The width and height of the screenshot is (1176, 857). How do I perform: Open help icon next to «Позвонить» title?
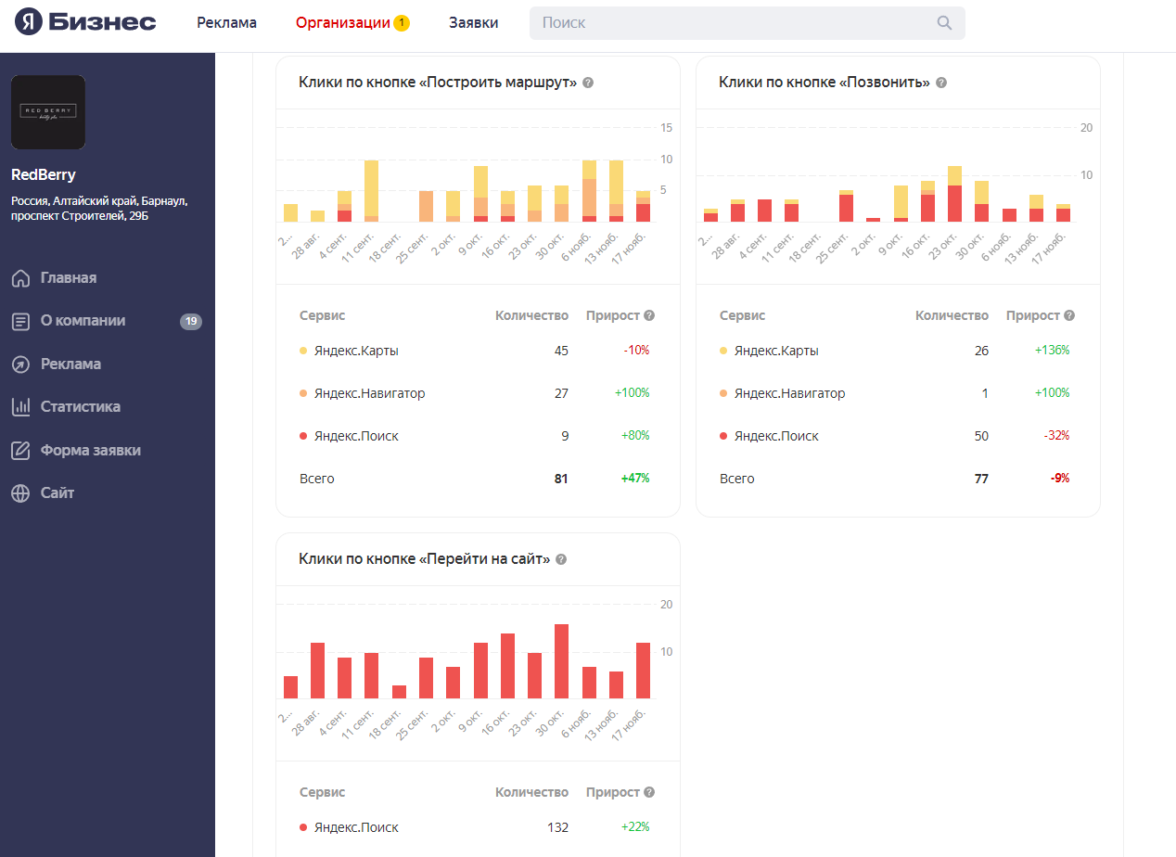(x=941, y=83)
